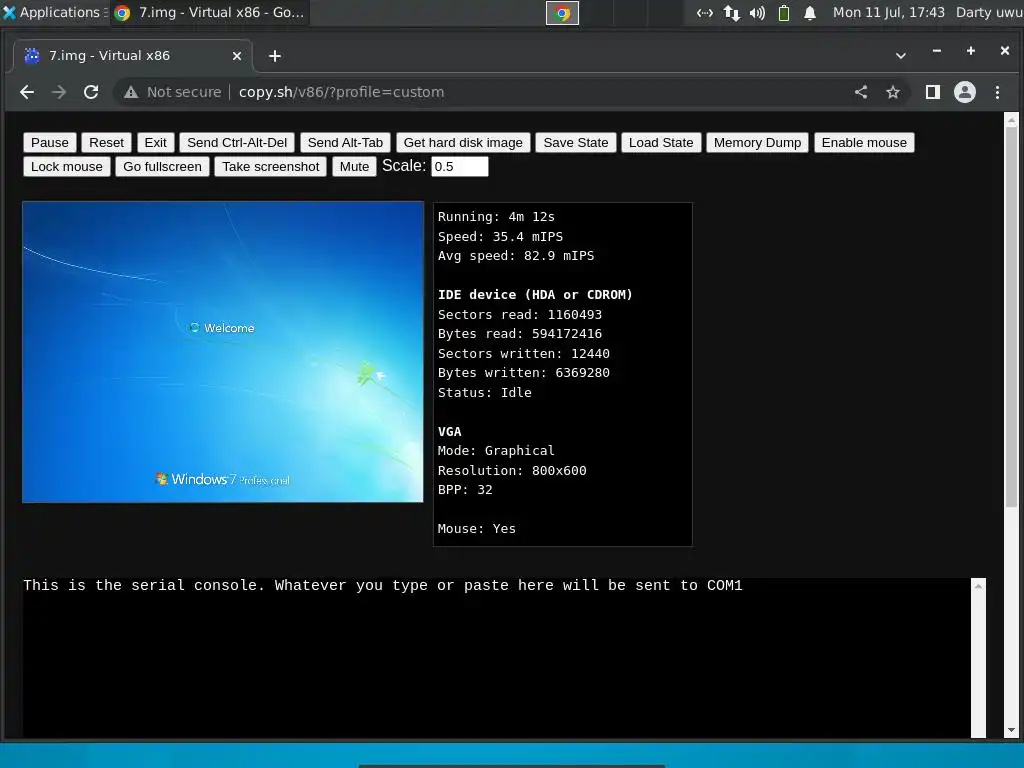Open the Applications menu
Viewport: 1024px width, 768px height.
tap(54, 12)
